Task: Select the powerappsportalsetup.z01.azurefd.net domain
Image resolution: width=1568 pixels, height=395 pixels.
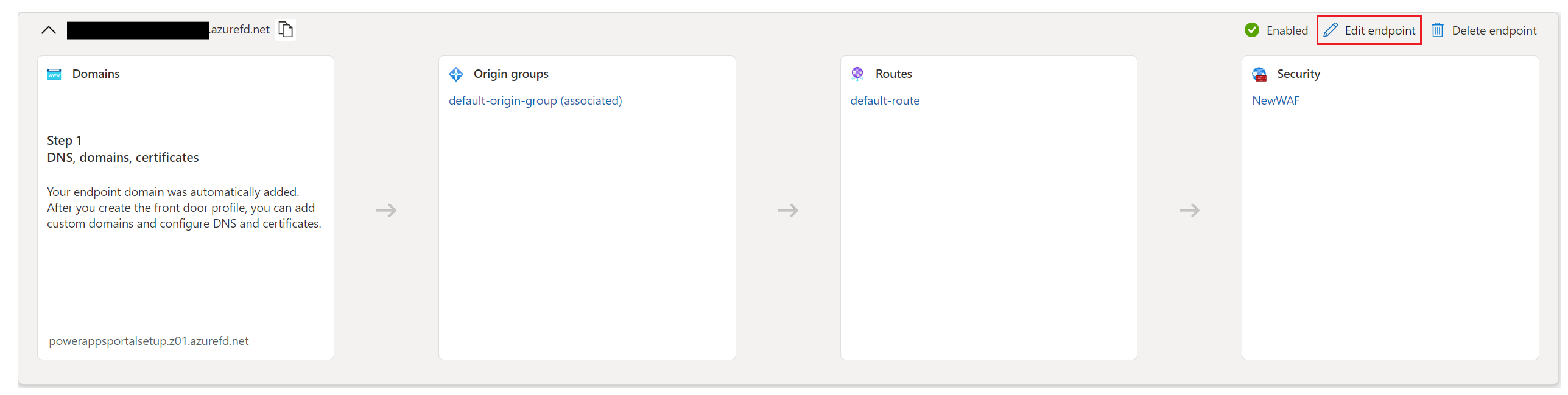Action: point(148,341)
